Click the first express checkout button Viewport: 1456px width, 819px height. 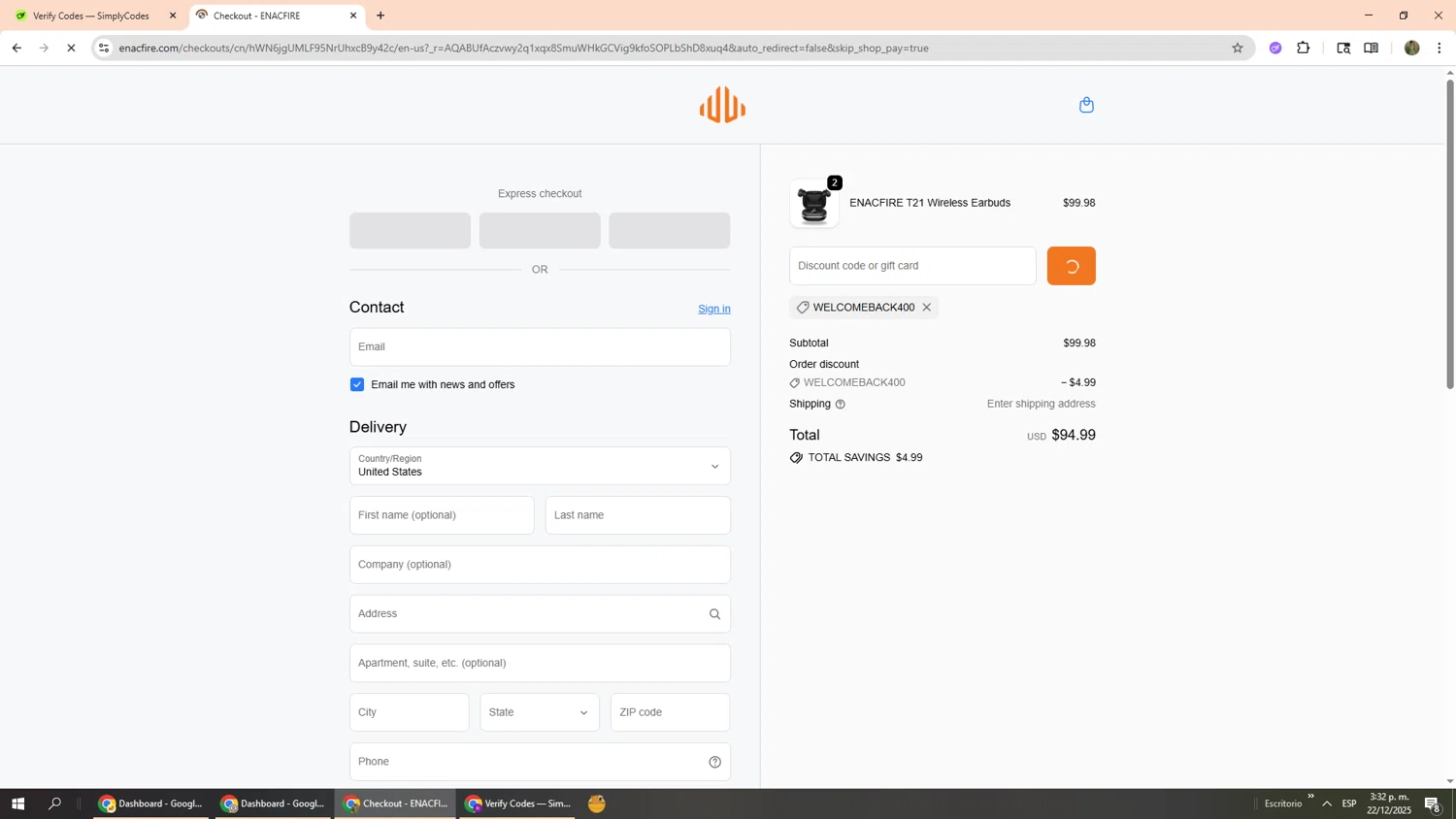pyautogui.click(x=410, y=231)
